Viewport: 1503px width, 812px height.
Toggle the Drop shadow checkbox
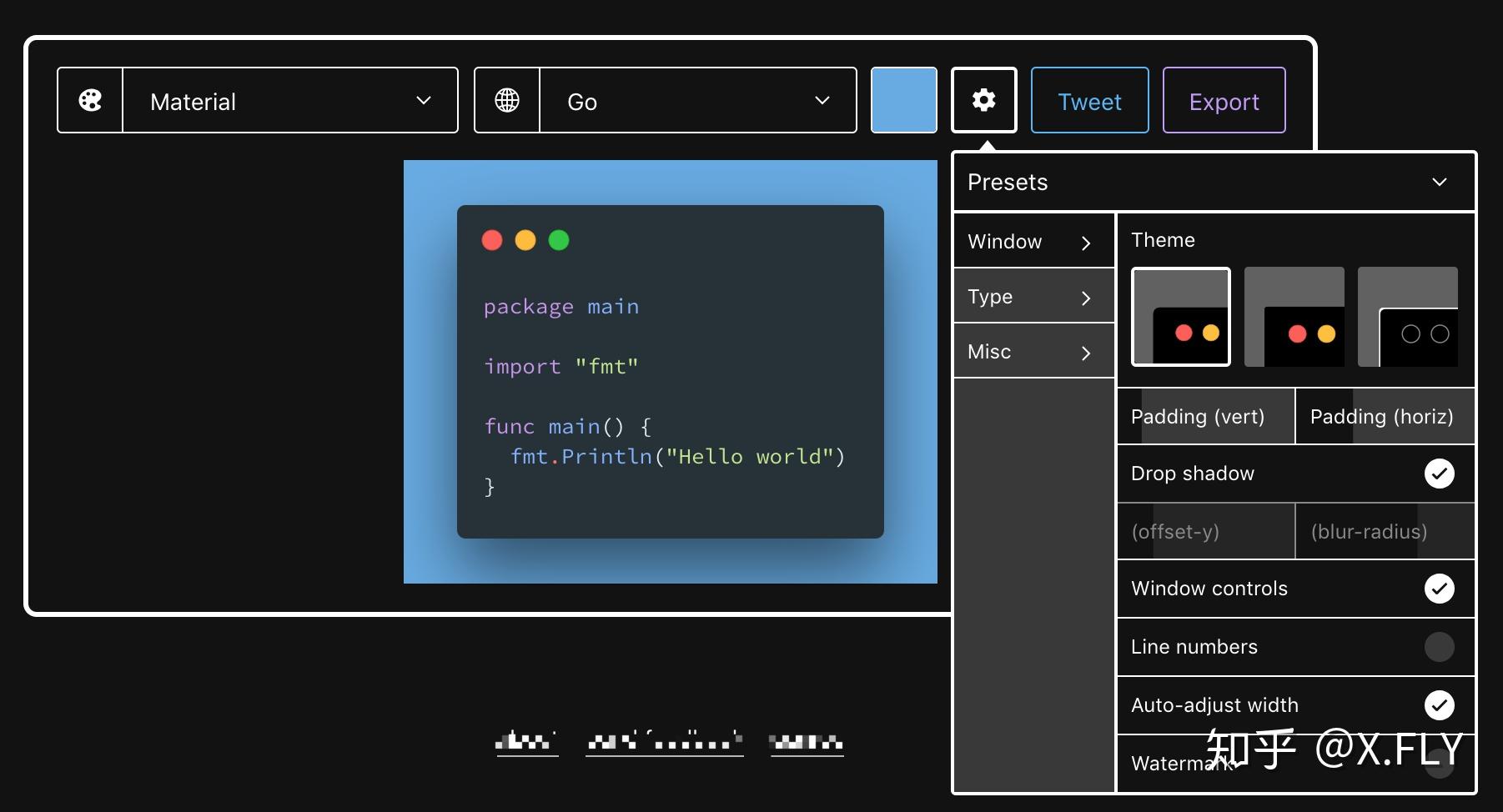pyautogui.click(x=1440, y=474)
